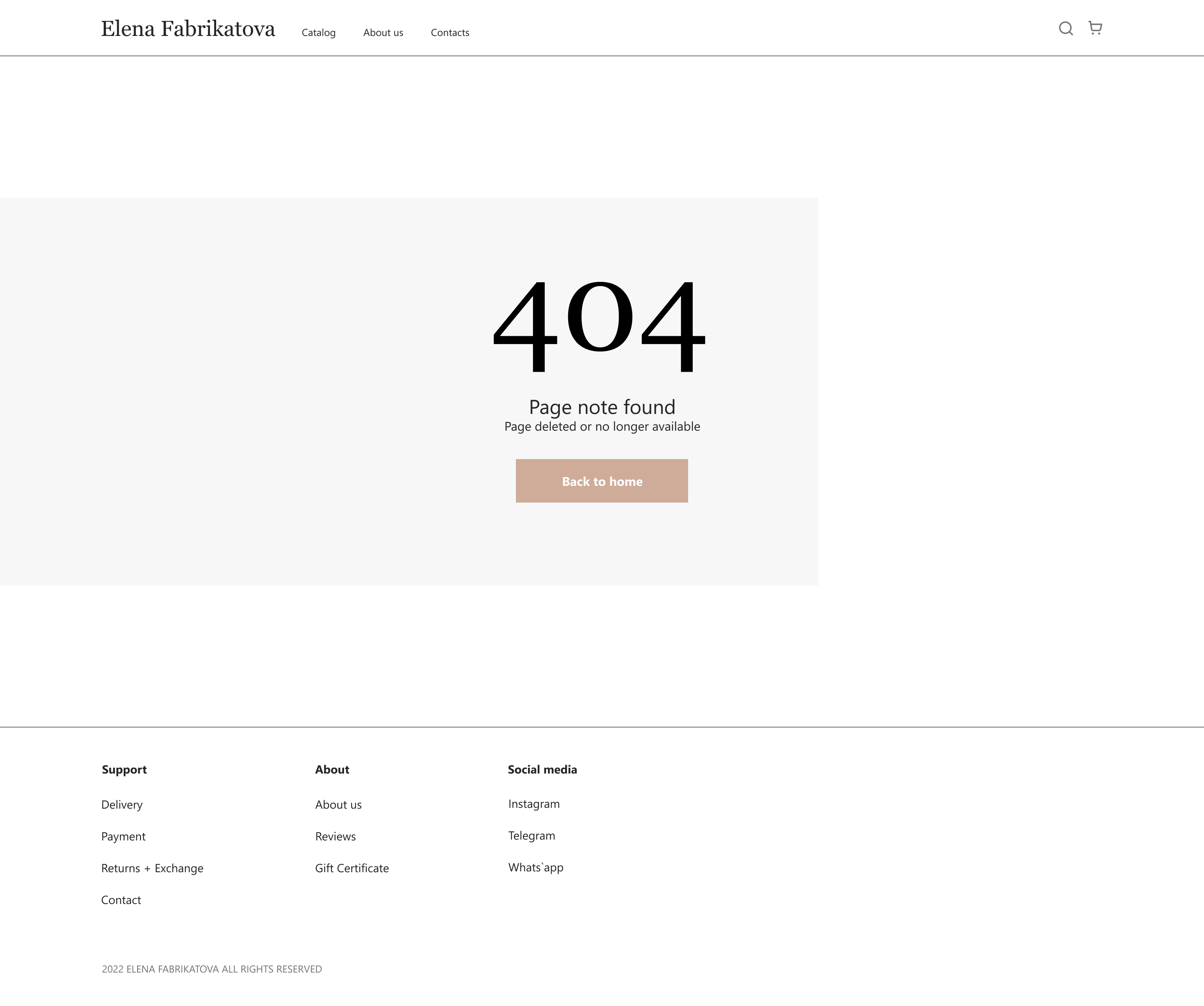Select About us in the top navigation
This screenshot has width=1204, height=1006.
click(383, 32)
